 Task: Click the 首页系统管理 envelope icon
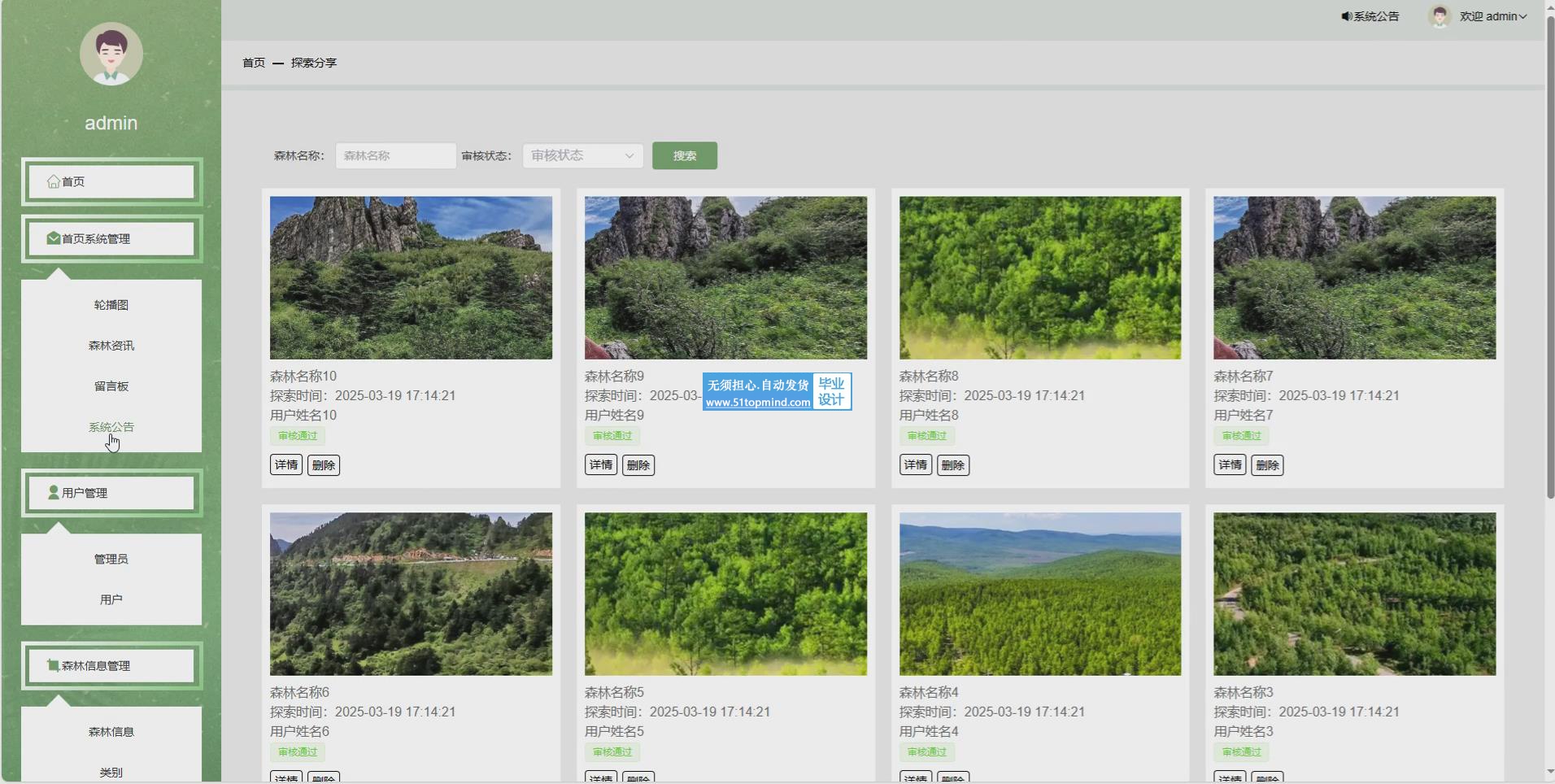click(x=54, y=238)
